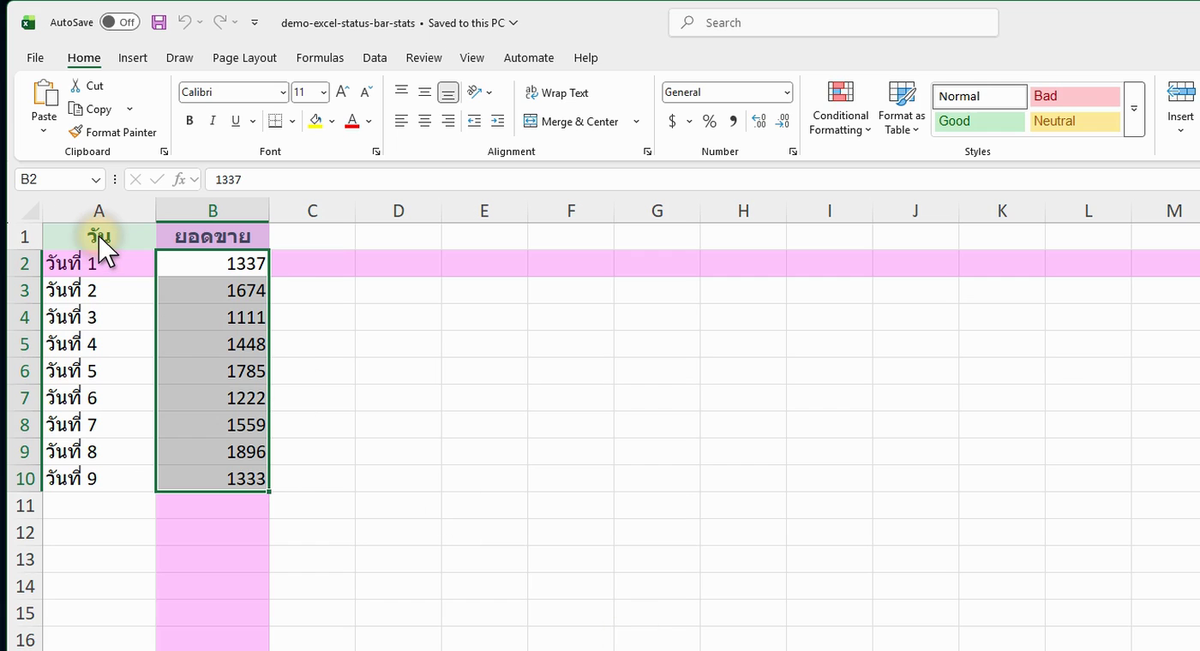Click the Align Left icon
The width and height of the screenshot is (1200, 651).
(401, 121)
